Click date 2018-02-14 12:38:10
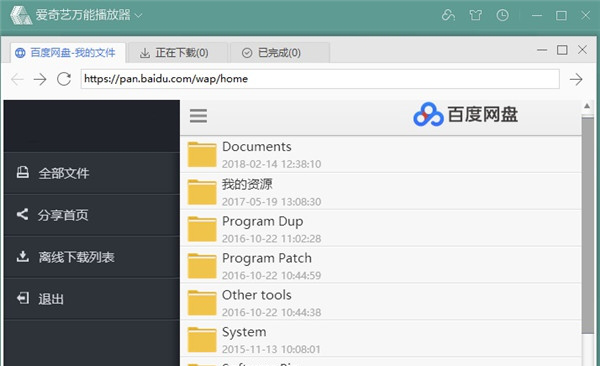Viewport: 600px width, 380px height. [x=271, y=164]
